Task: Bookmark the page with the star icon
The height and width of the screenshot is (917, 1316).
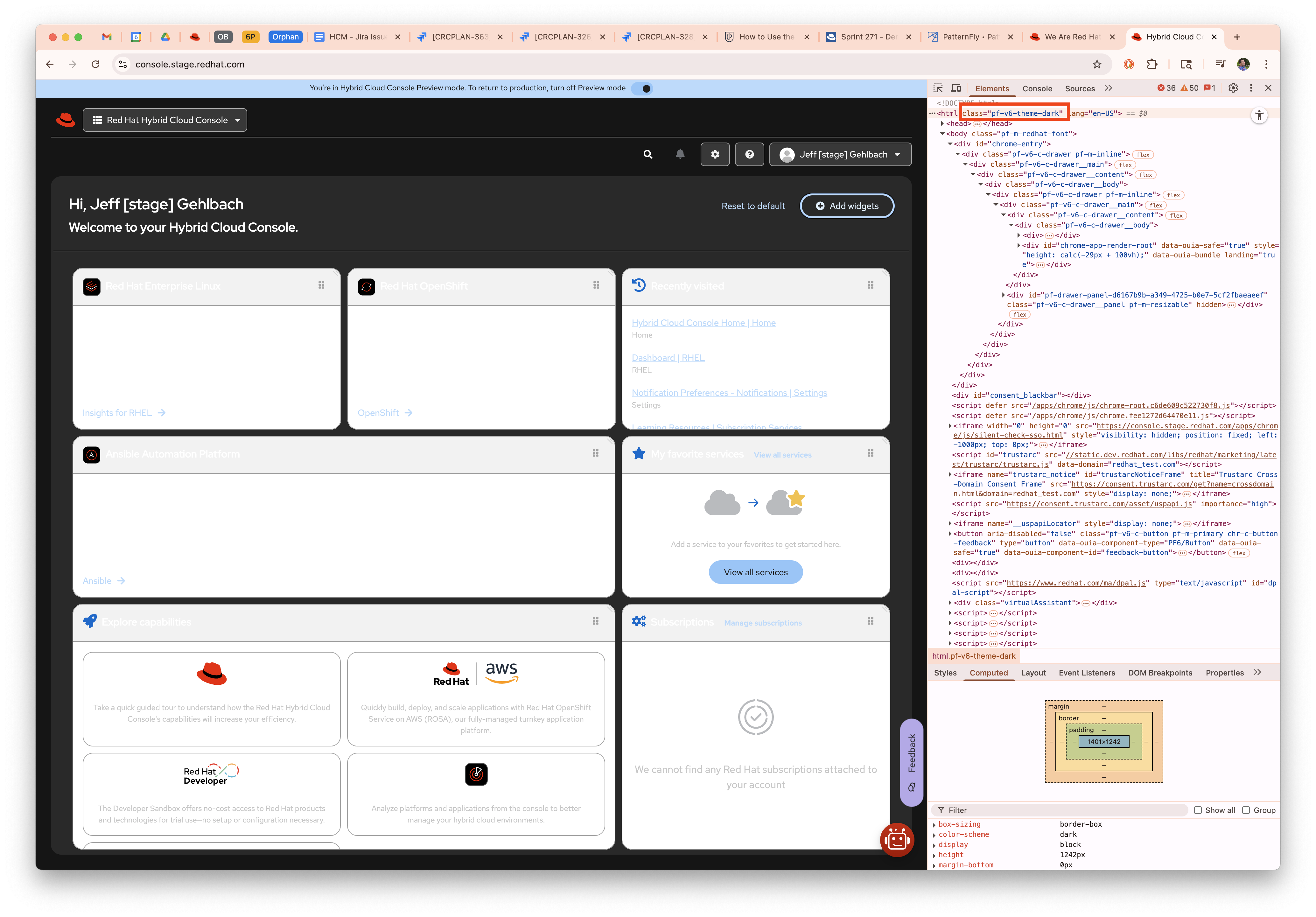Action: 1096,64
